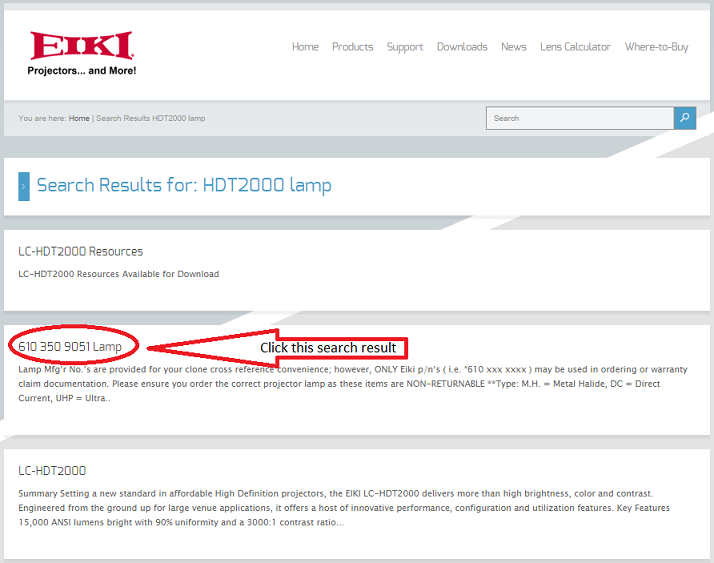The width and height of the screenshot is (714, 563).
Task: Open the Home menu item
Action: click(x=305, y=47)
